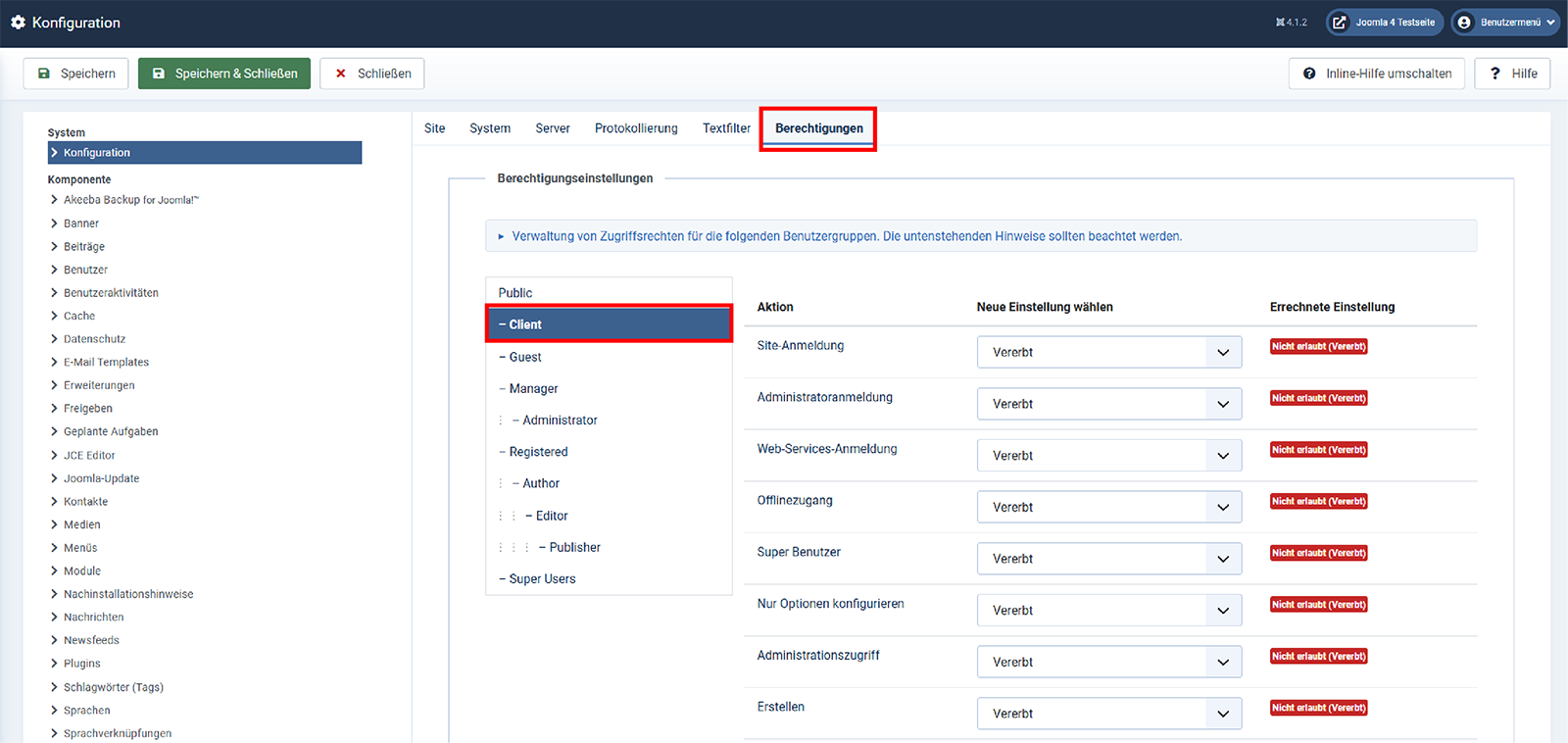Click the Konfiguration gear icon in header

tap(18, 22)
